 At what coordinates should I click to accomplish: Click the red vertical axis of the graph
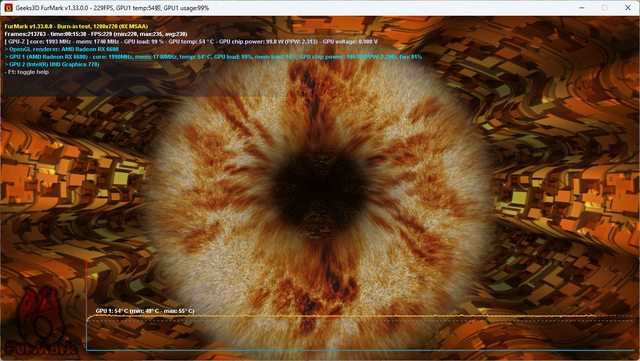pos(87,304)
